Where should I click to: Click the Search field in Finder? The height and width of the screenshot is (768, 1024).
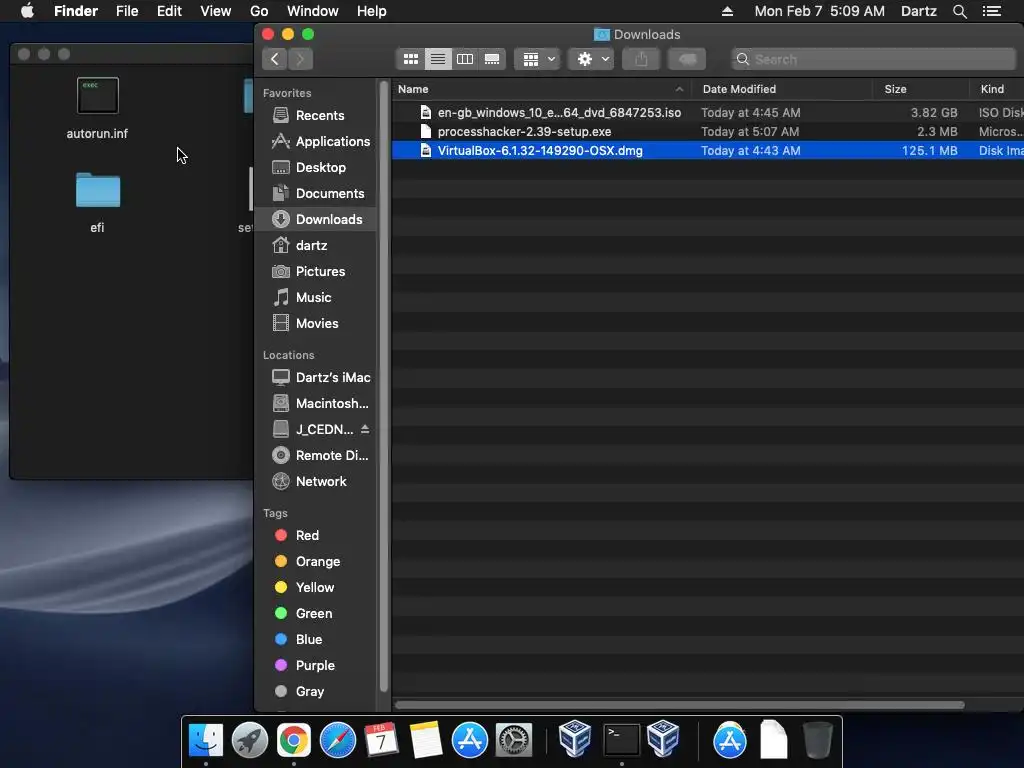click(x=874, y=59)
